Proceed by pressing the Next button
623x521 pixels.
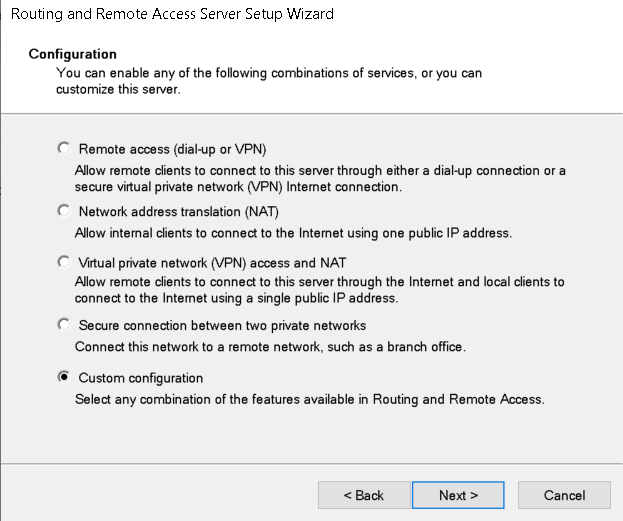(x=458, y=495)
